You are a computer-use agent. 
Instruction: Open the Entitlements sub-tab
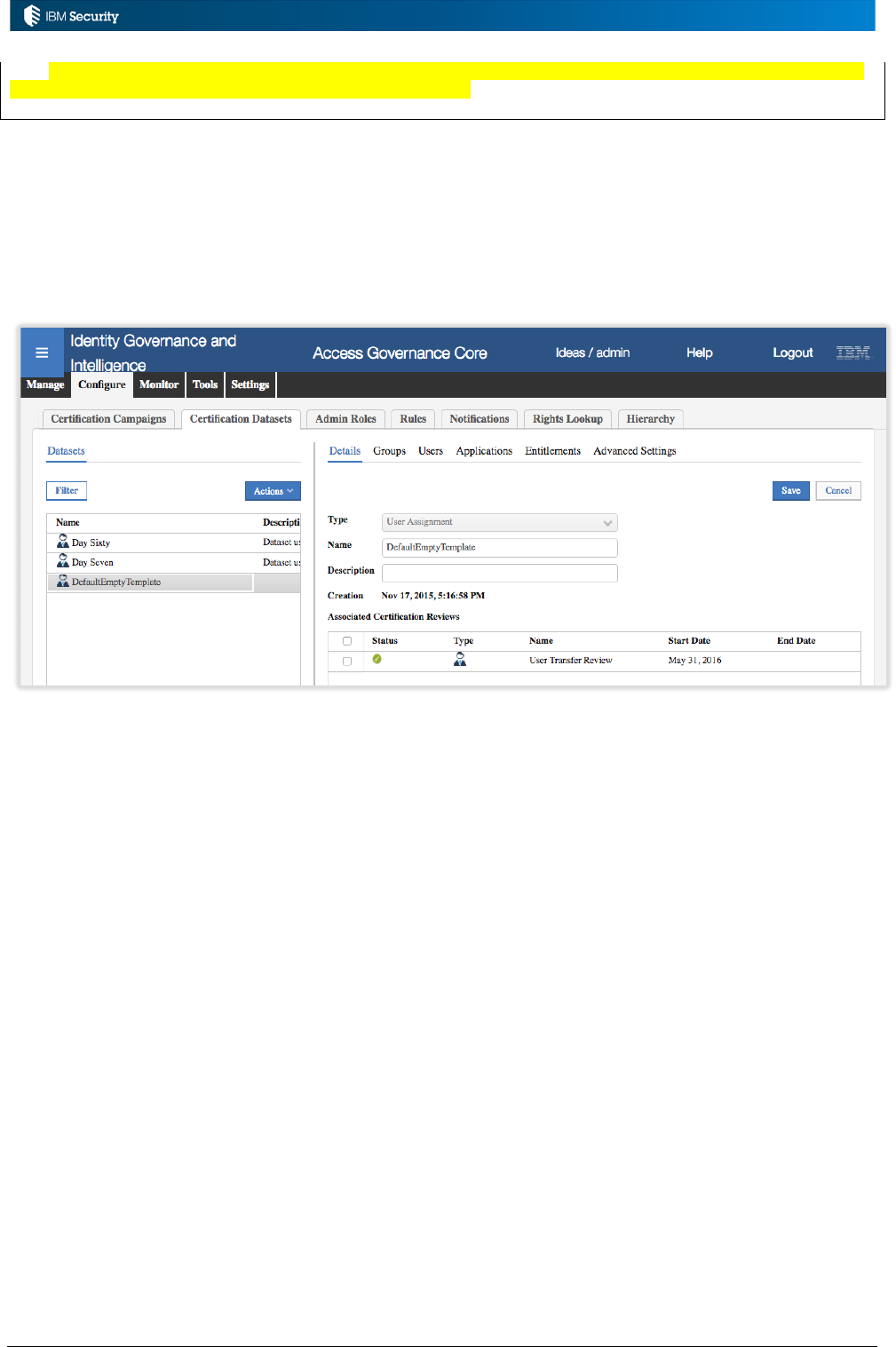pos(552,451)
